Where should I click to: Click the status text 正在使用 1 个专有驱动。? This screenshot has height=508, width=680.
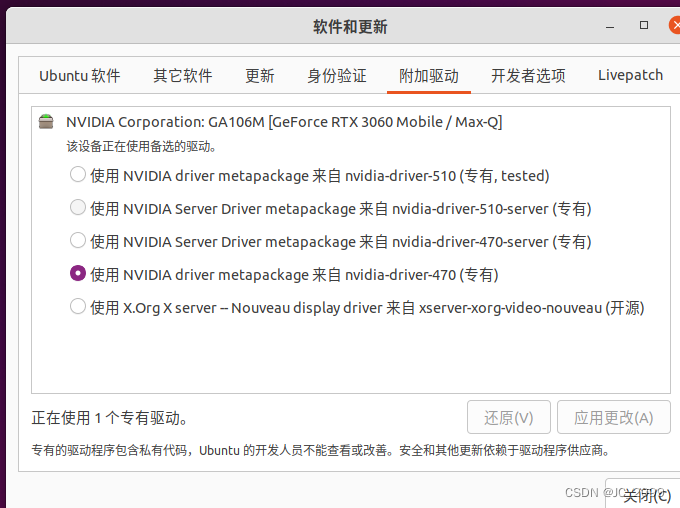coord(110,418)
